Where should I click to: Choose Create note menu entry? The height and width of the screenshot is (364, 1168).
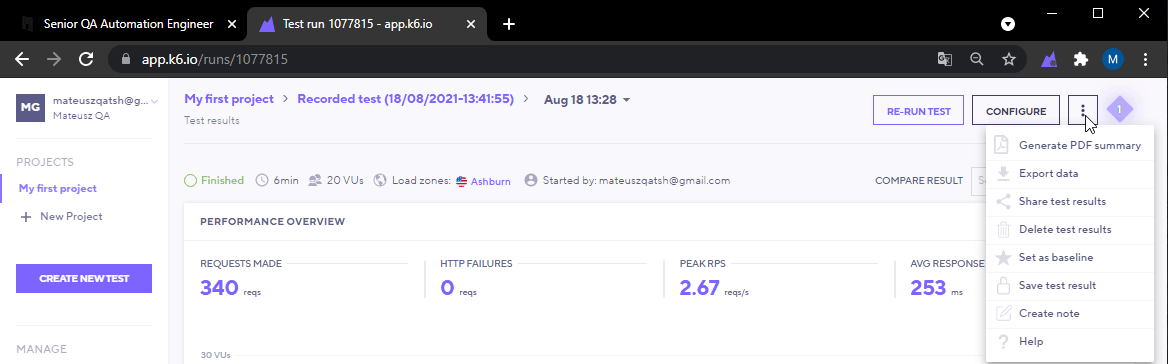1070,313
